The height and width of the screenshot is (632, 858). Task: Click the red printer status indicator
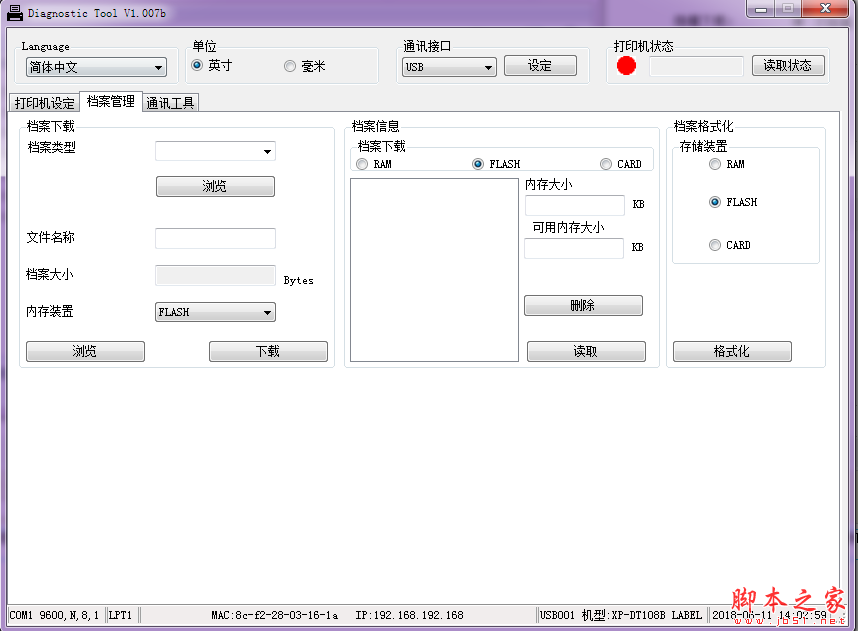tap(626, 66)
